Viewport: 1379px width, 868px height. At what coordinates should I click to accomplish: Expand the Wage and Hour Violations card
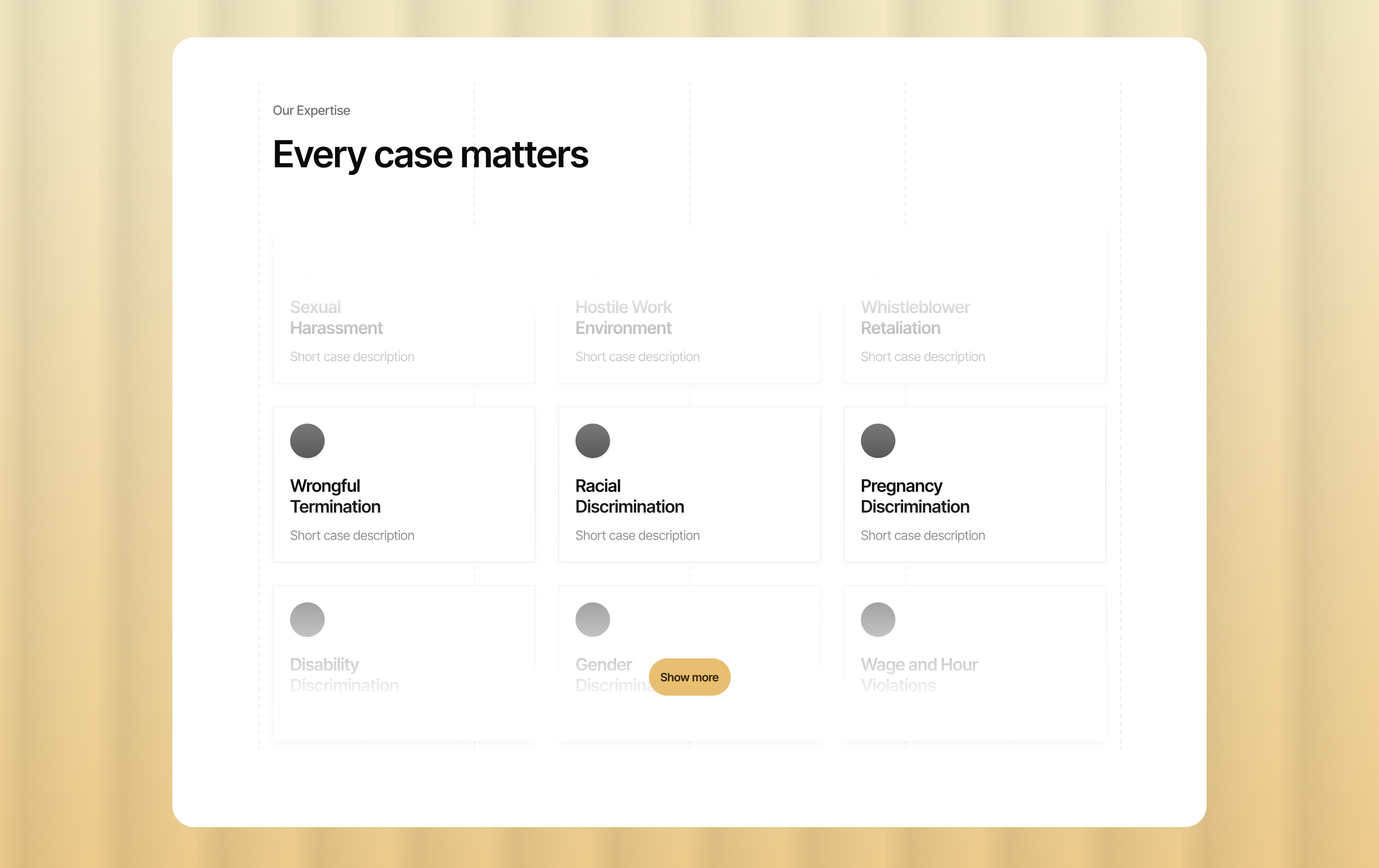[974, 664]
